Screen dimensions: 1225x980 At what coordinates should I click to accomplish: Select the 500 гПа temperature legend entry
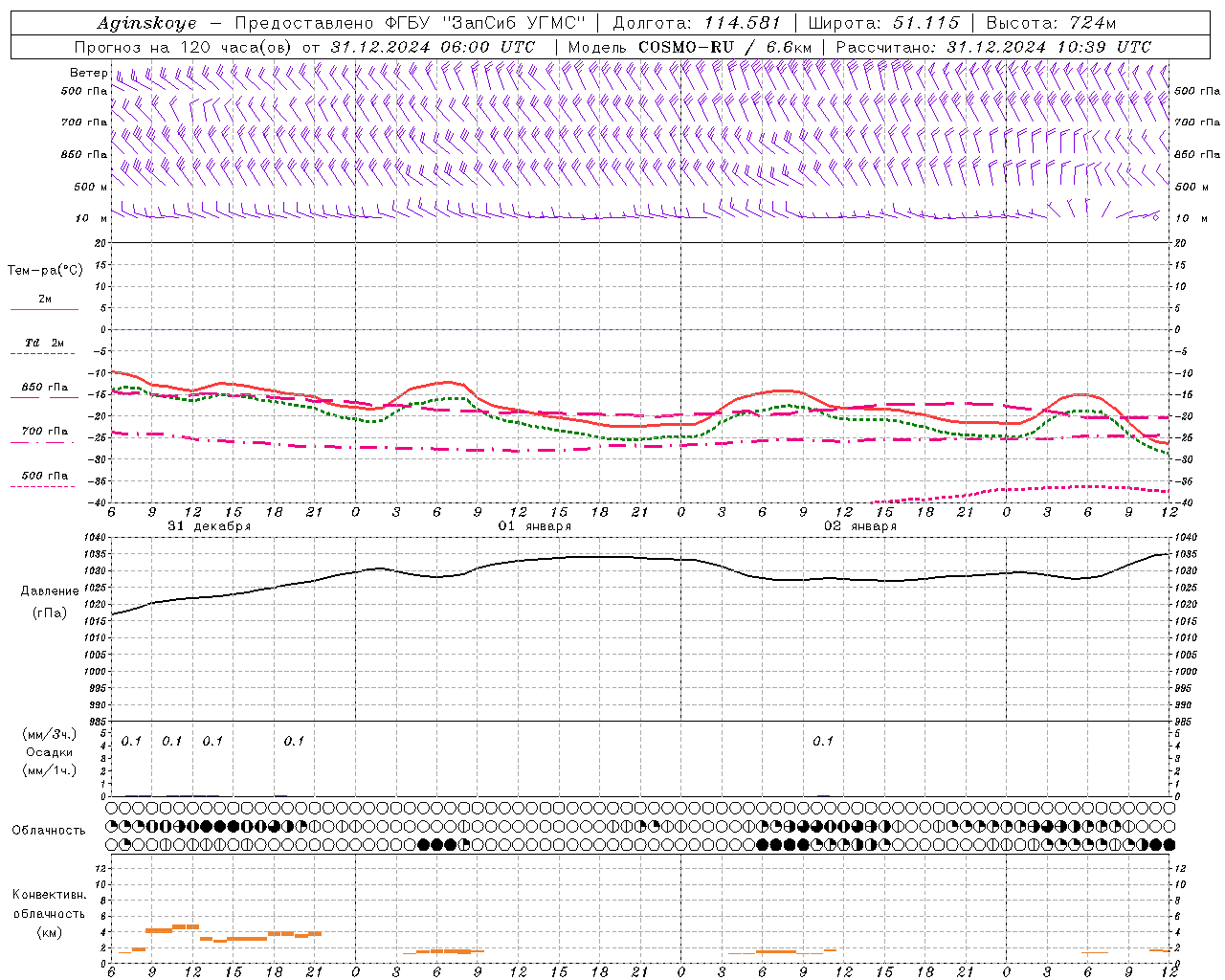(44, 476)
